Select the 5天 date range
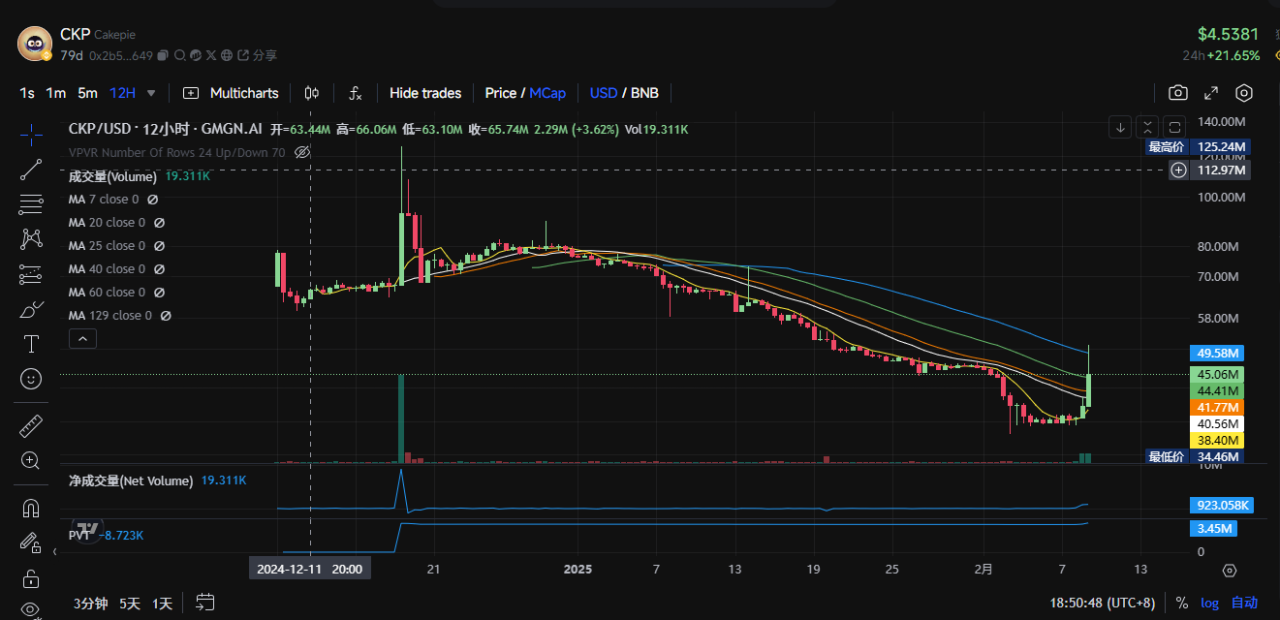 tap(130, 603)
